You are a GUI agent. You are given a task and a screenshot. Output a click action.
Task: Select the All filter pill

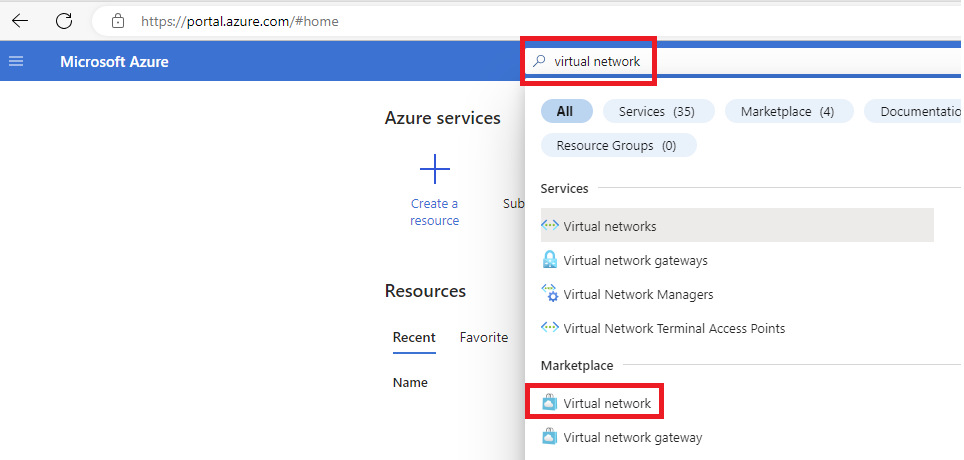pyautogui.click(x=567, y=111)
